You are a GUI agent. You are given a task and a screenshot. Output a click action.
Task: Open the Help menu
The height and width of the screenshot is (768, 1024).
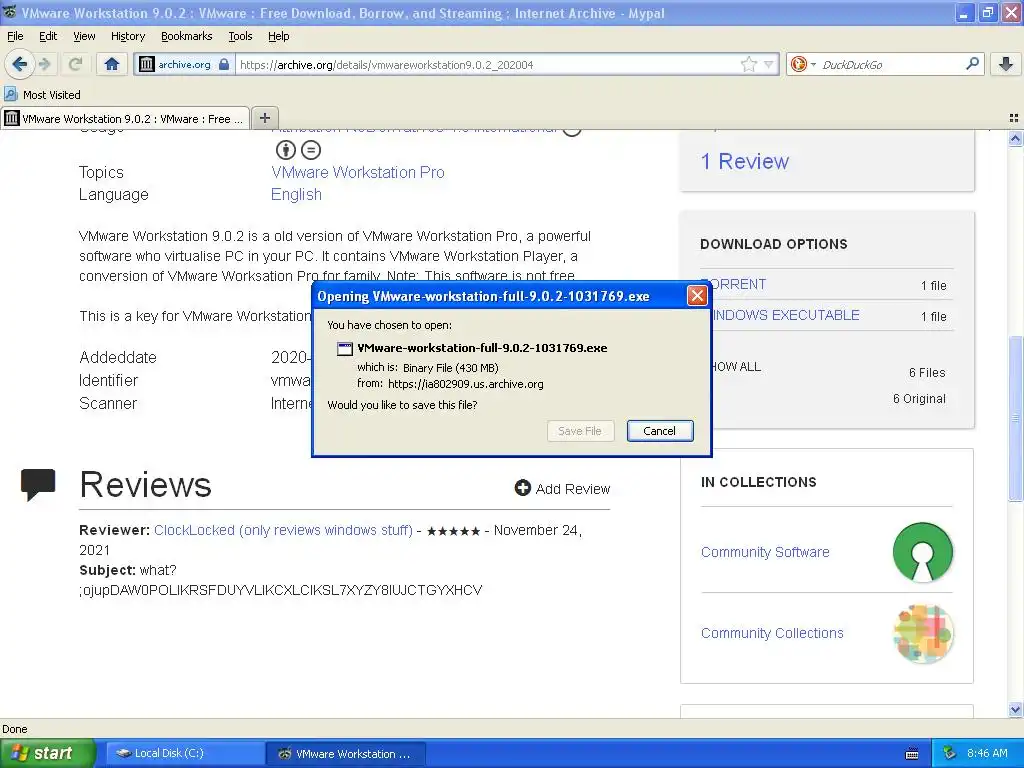[x=278, y=36]
